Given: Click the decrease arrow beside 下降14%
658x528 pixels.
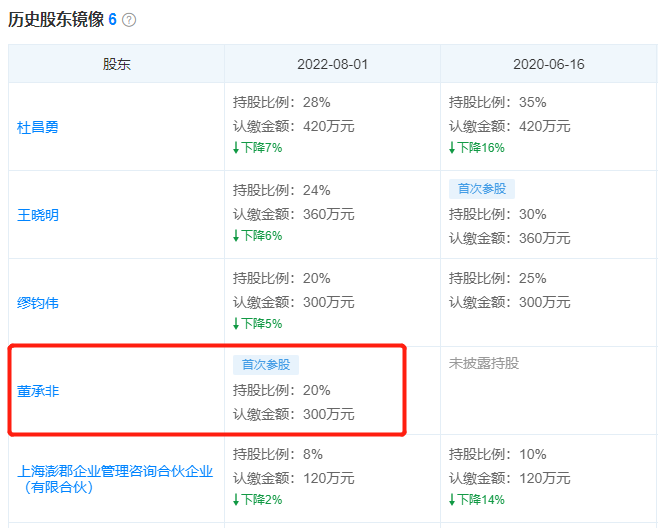Looking at the screenshot, I should tap(452, 499).
